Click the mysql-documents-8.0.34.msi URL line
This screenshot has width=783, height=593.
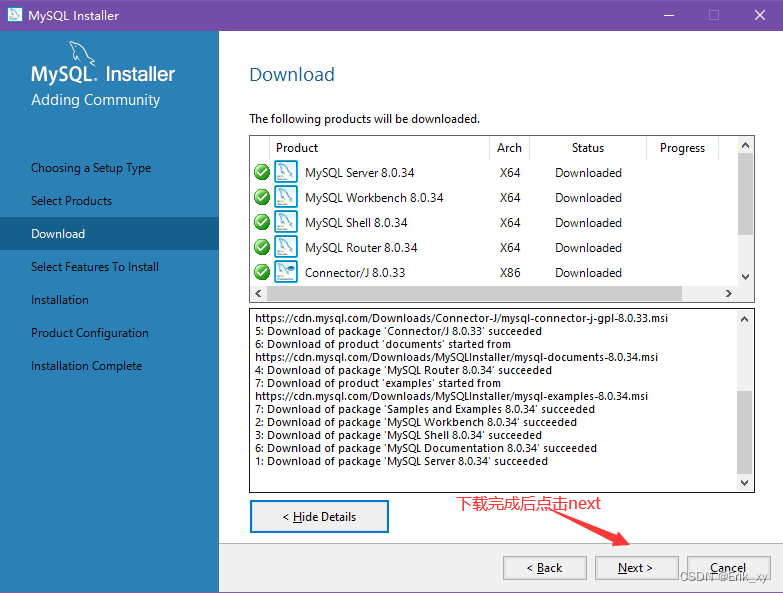[456, 357]
